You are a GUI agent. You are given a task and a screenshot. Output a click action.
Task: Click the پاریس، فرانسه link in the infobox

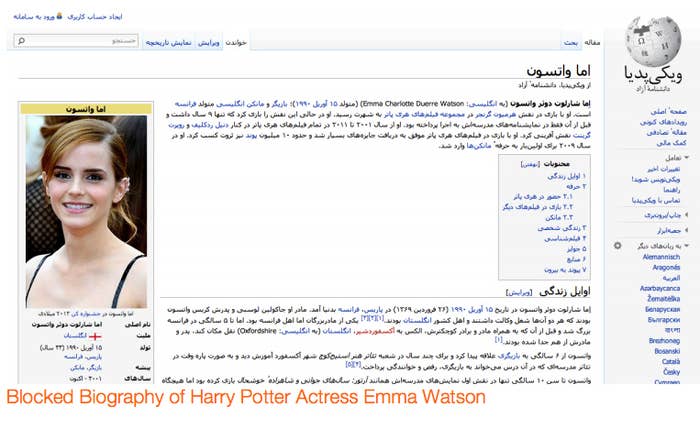tap(83, 357)
